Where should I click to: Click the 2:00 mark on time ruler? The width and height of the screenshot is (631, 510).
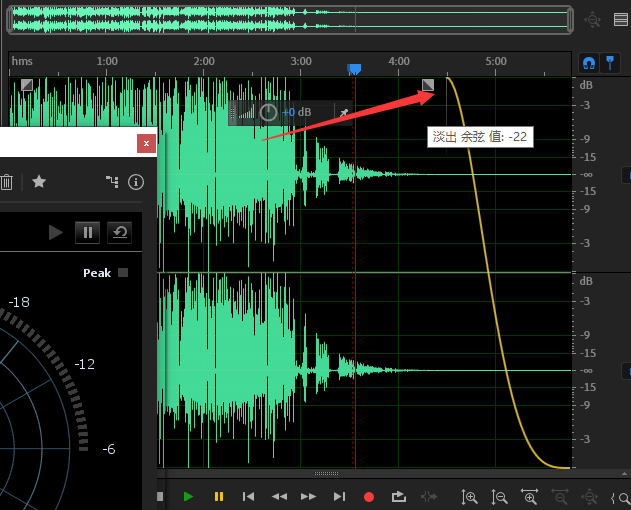point(204,61)
